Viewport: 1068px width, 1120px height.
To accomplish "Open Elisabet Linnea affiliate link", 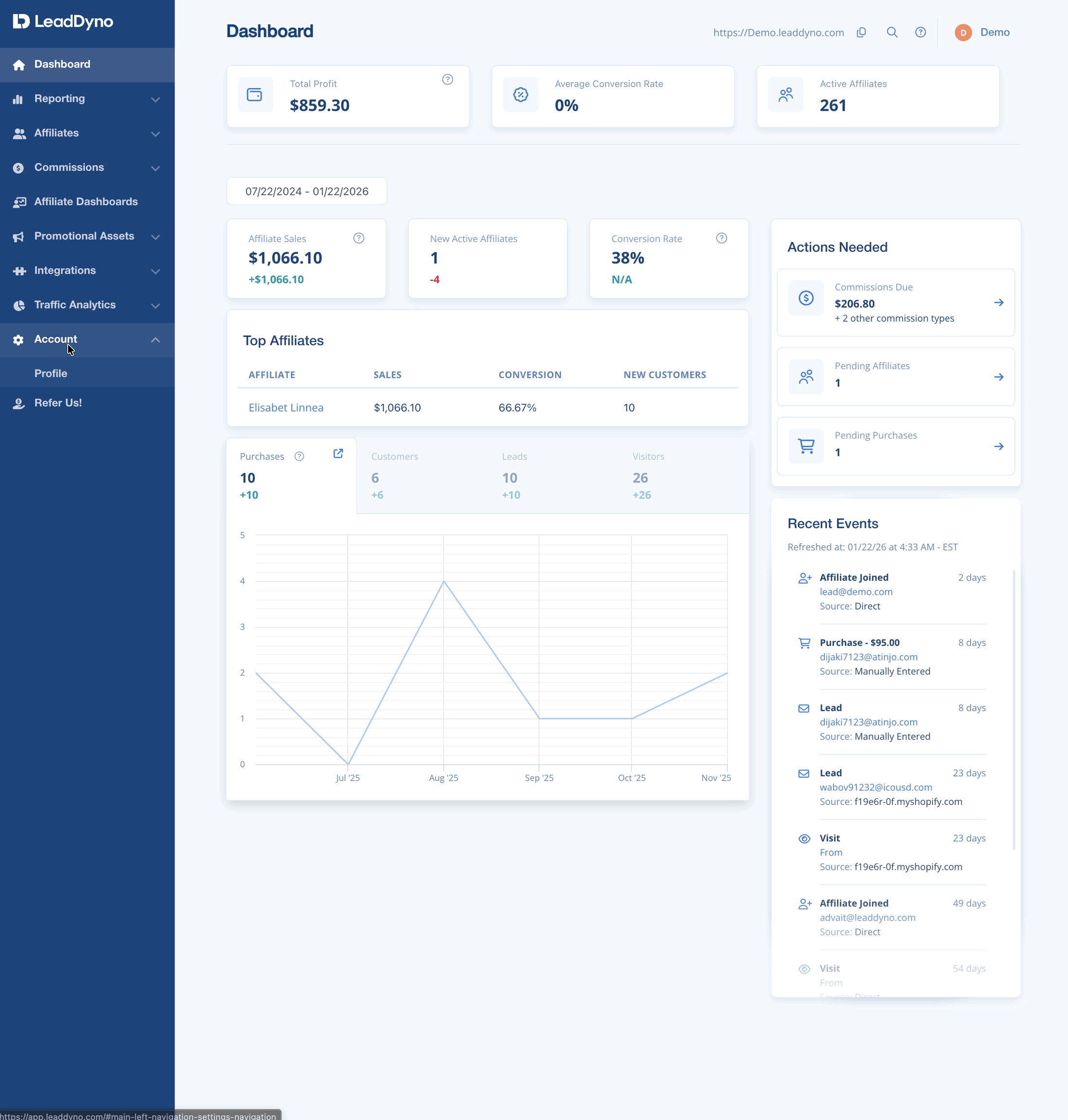I will click(286, 408).
